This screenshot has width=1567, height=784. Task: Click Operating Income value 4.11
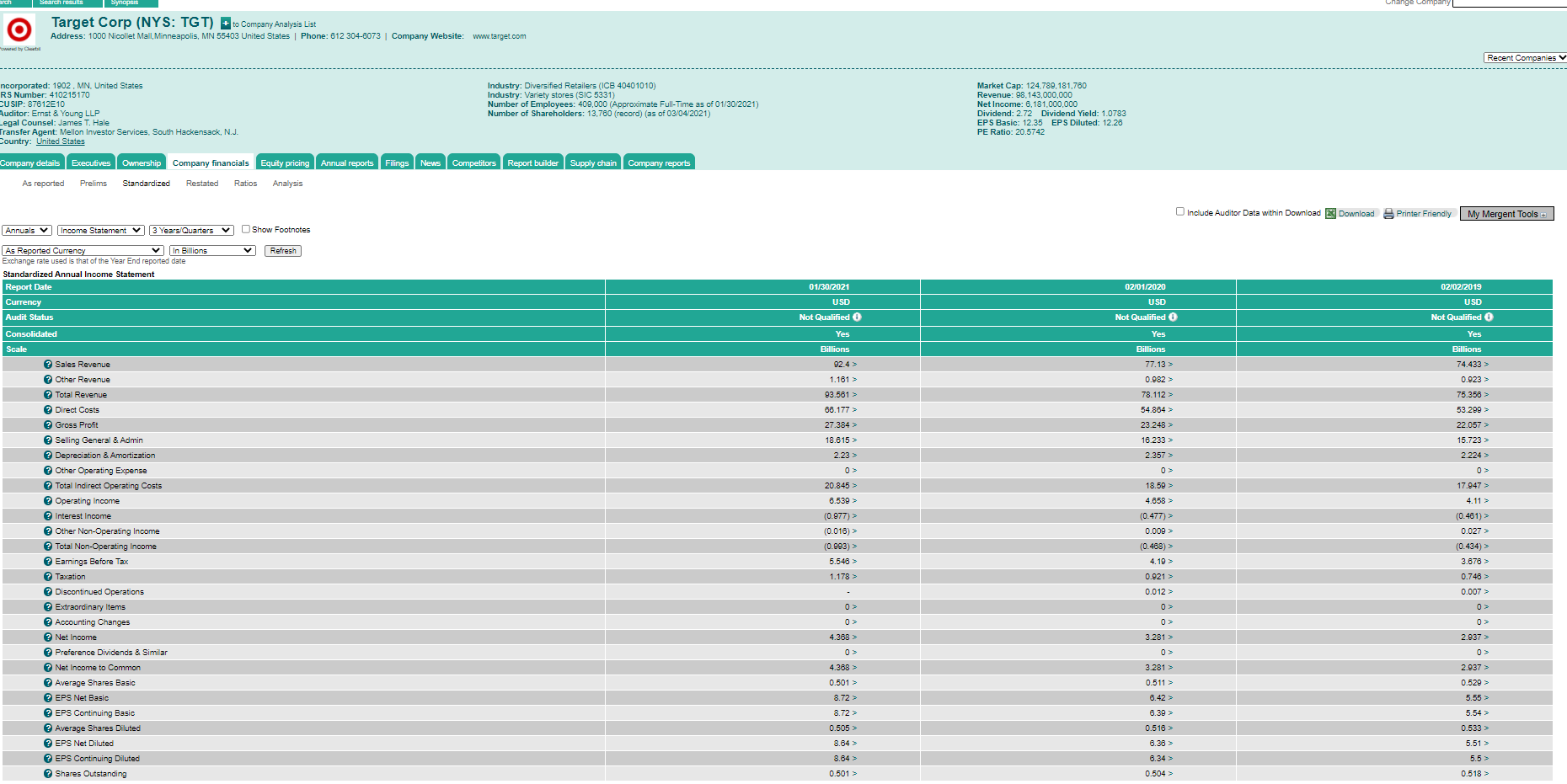(x=1473, y=501)
